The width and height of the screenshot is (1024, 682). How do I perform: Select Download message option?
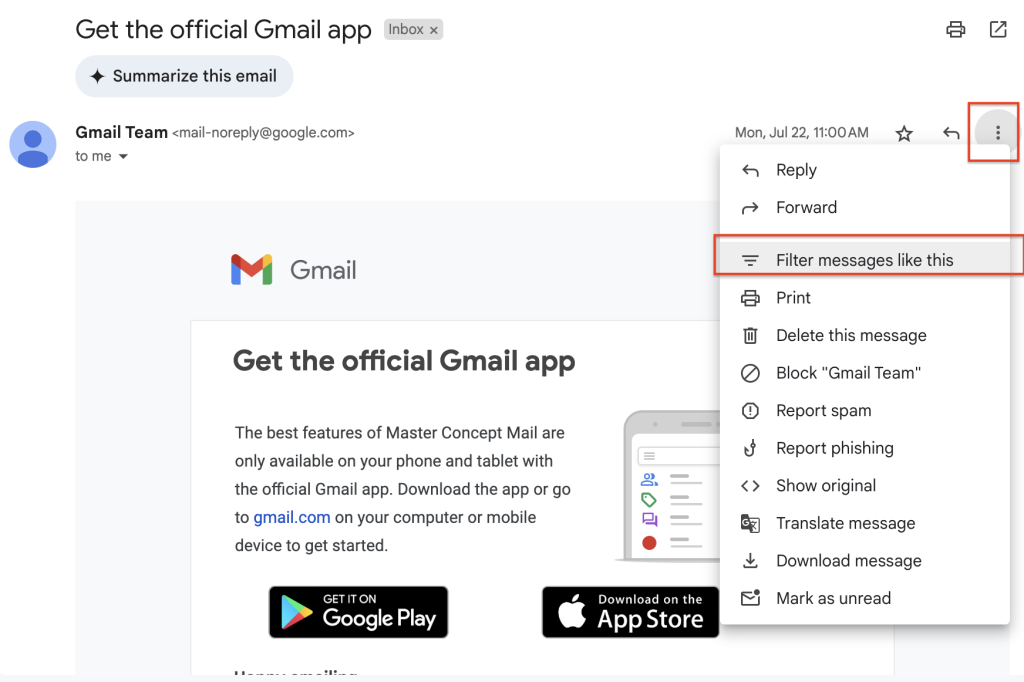(865, 561)
